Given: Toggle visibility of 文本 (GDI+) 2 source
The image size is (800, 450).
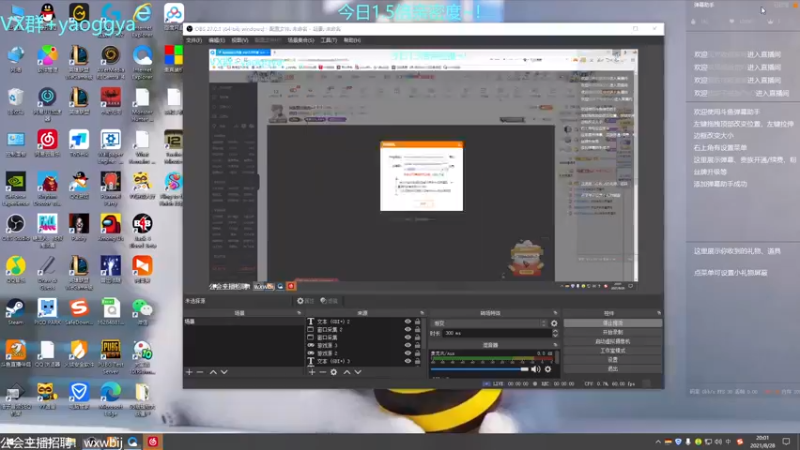Looking at the screenshot, I should click(408, 321).
